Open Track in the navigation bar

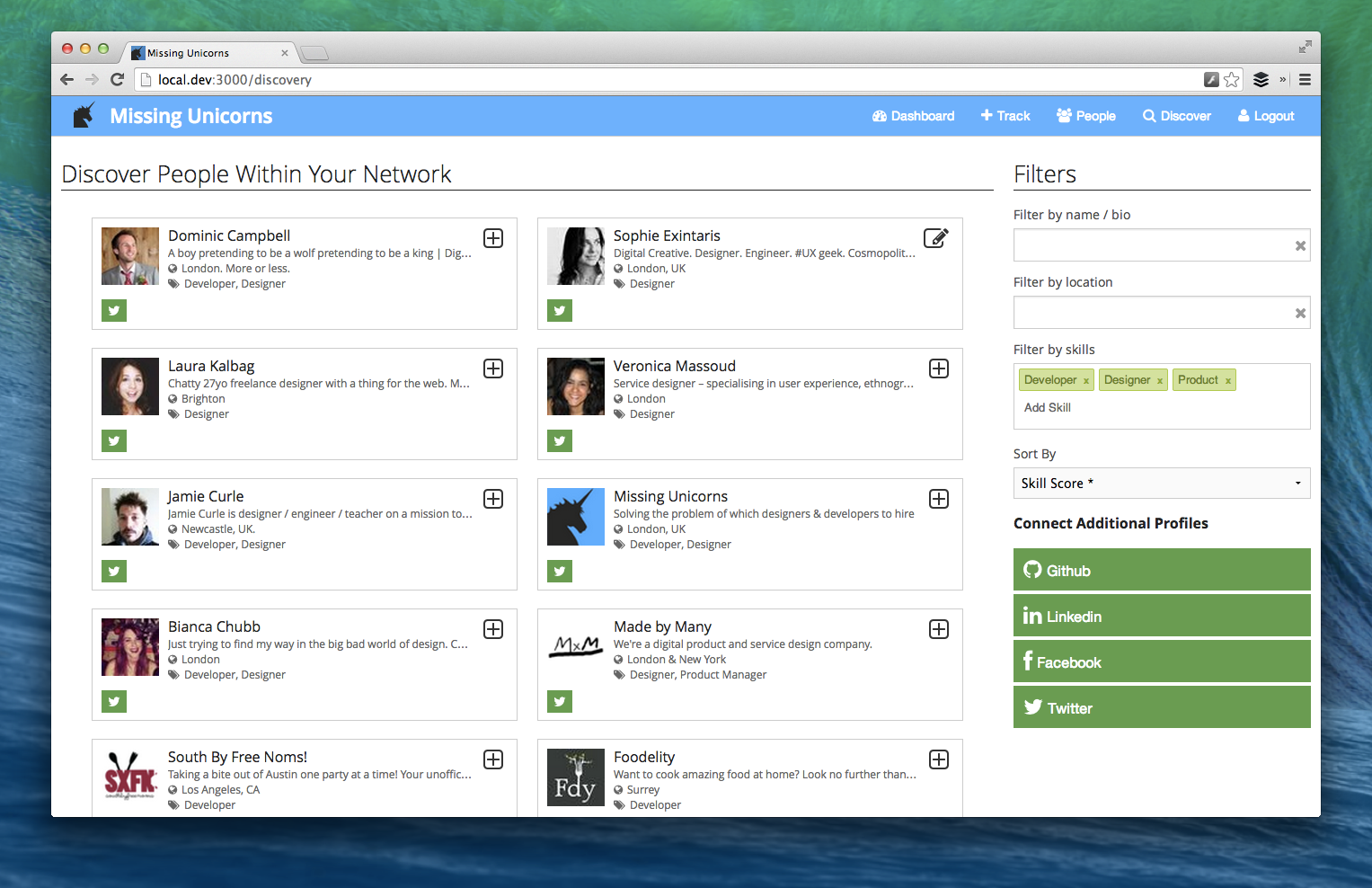1005,116
